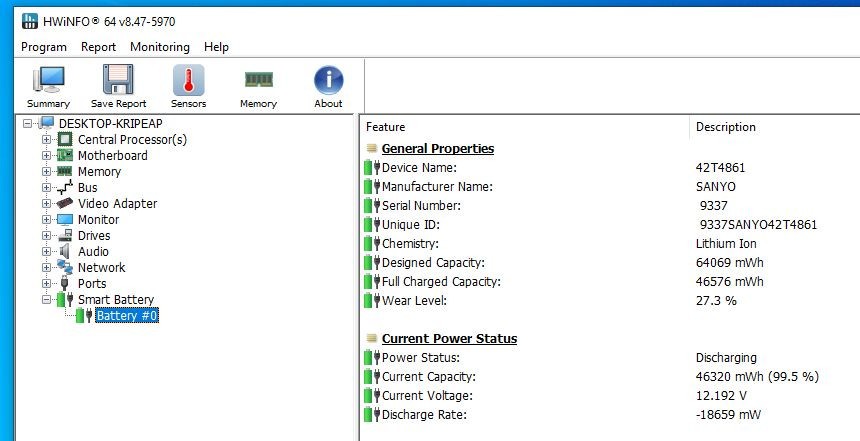The width and height of the screenshot is (860, 441).
Task: Click the '12.192 V' voltage value
Action: pos(721,395)
